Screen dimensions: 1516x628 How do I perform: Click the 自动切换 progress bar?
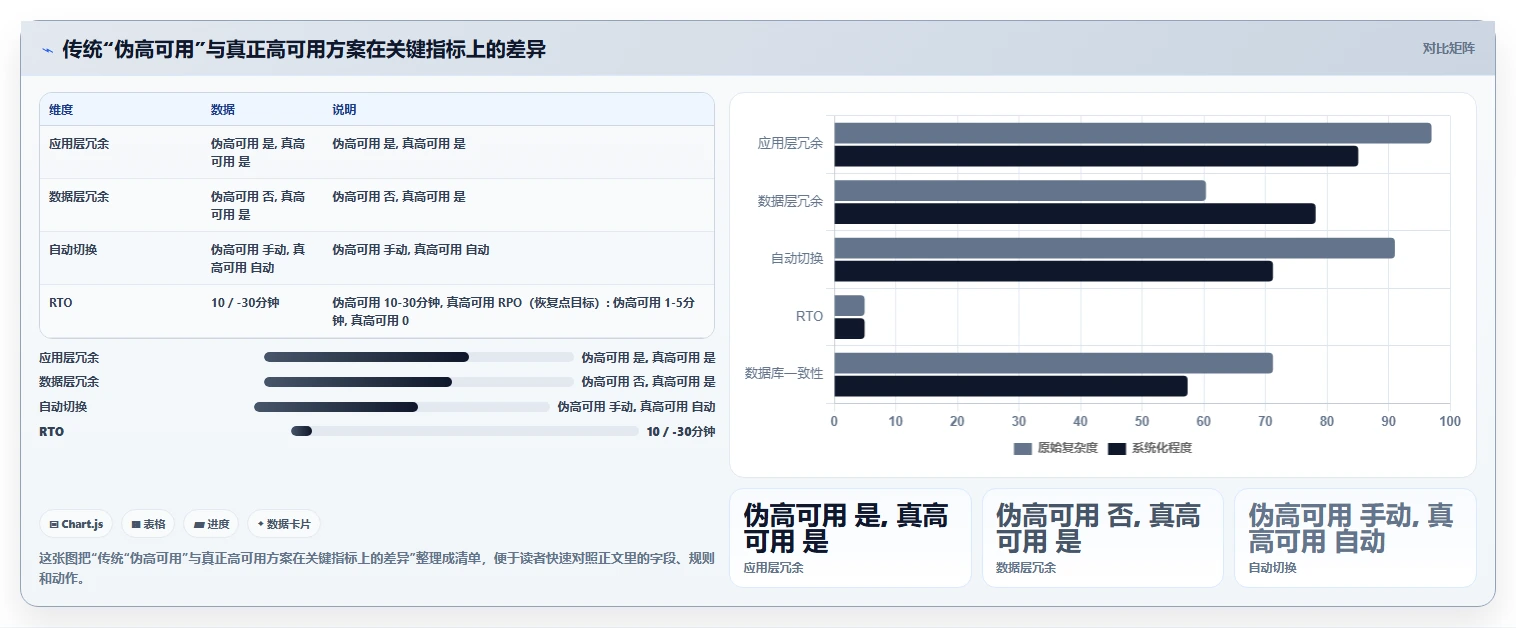(402, 407)
